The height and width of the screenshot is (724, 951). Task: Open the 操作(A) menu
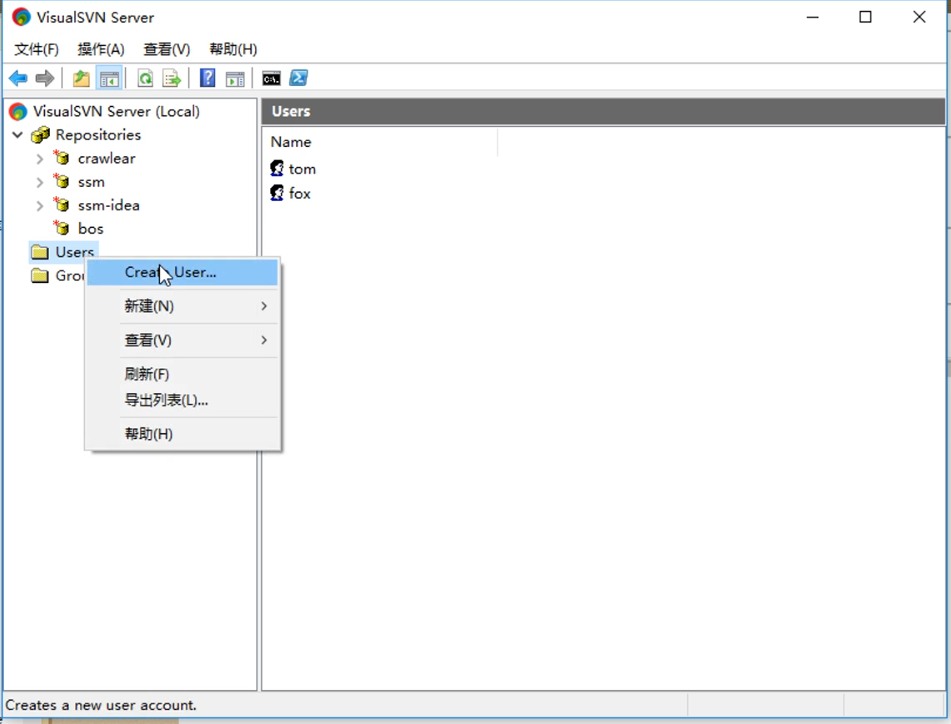(101, 49)
